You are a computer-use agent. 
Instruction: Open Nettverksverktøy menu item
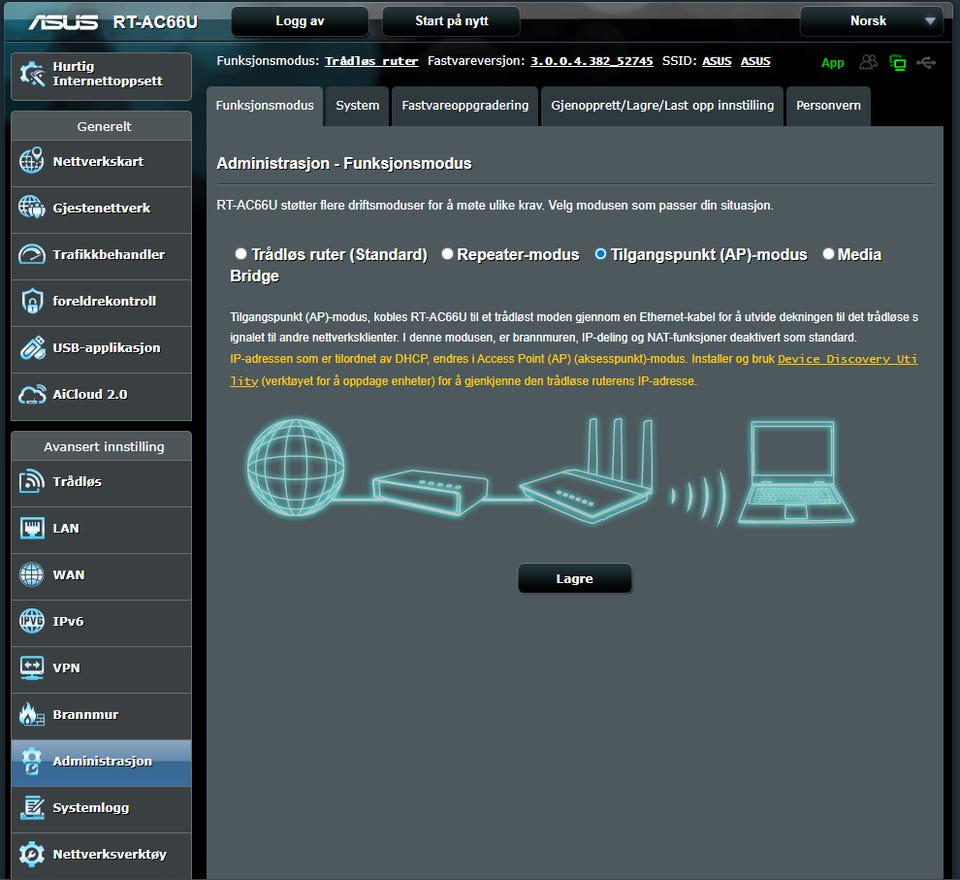click(102, 854)
